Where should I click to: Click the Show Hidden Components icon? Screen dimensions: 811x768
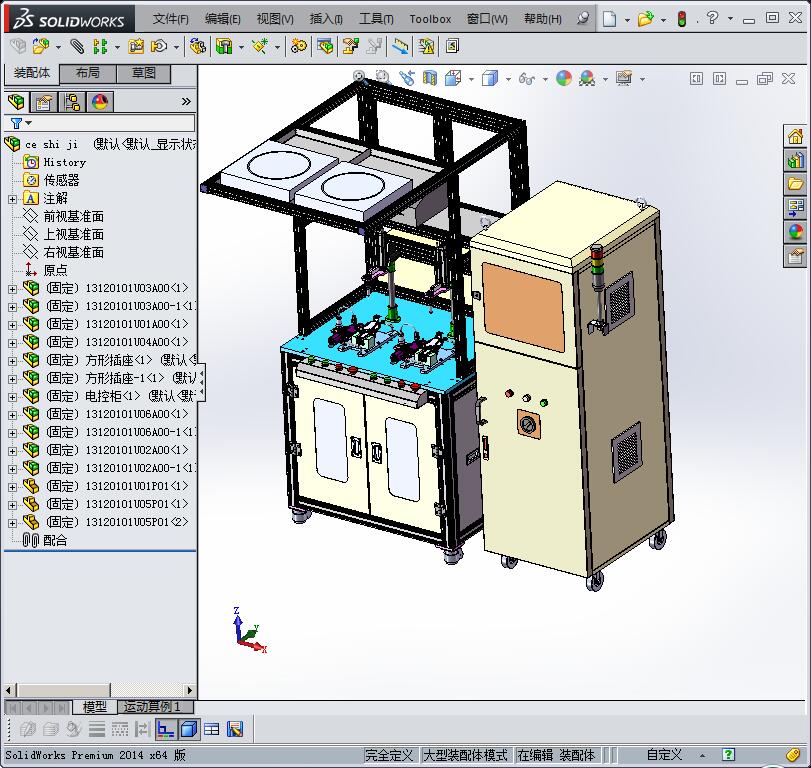click(x=197, y=47)
